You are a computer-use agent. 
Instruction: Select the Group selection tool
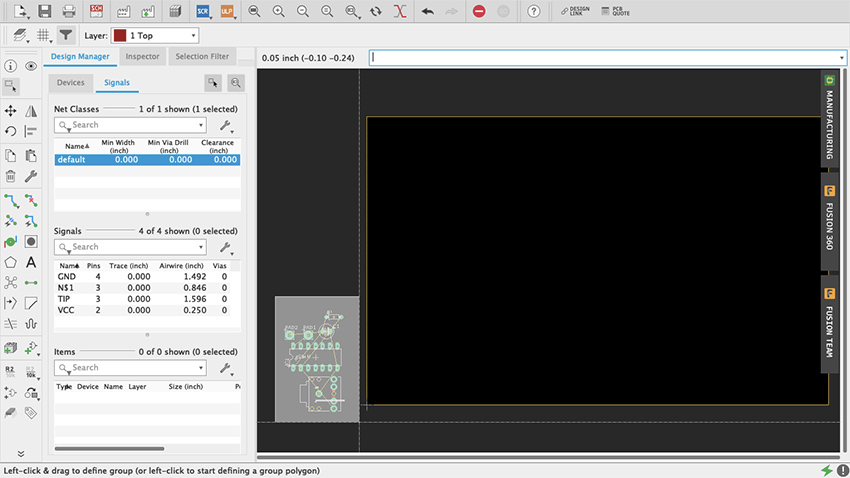pos(10,86)
